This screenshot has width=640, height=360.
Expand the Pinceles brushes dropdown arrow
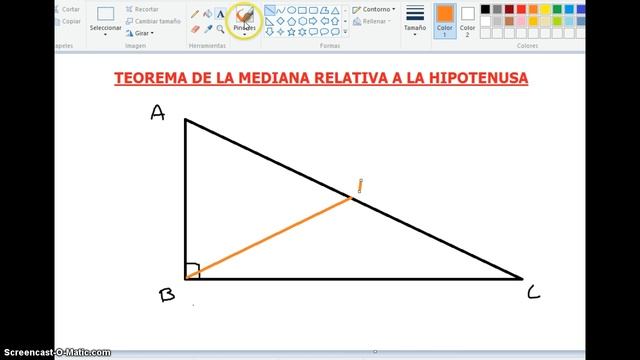click(x=244, y=35)
